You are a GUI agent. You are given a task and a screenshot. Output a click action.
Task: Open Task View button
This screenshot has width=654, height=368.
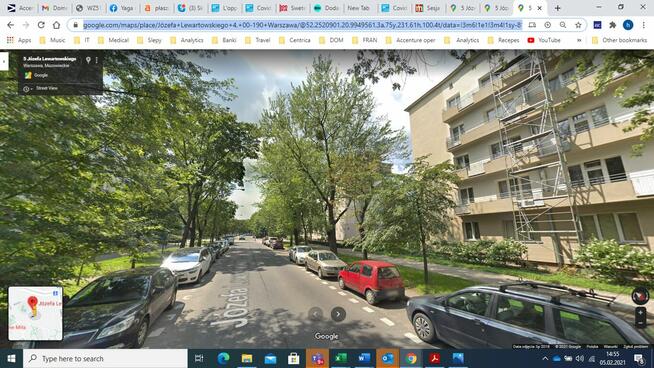tap(199, 358)
